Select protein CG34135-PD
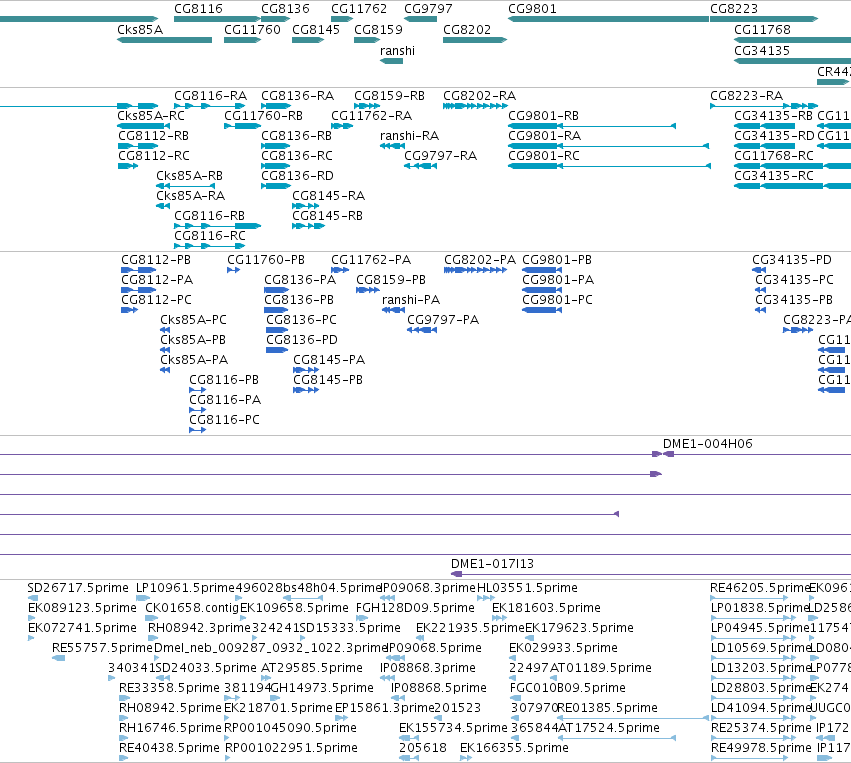This screenshot has width=851, height=763. coord(792,260)
